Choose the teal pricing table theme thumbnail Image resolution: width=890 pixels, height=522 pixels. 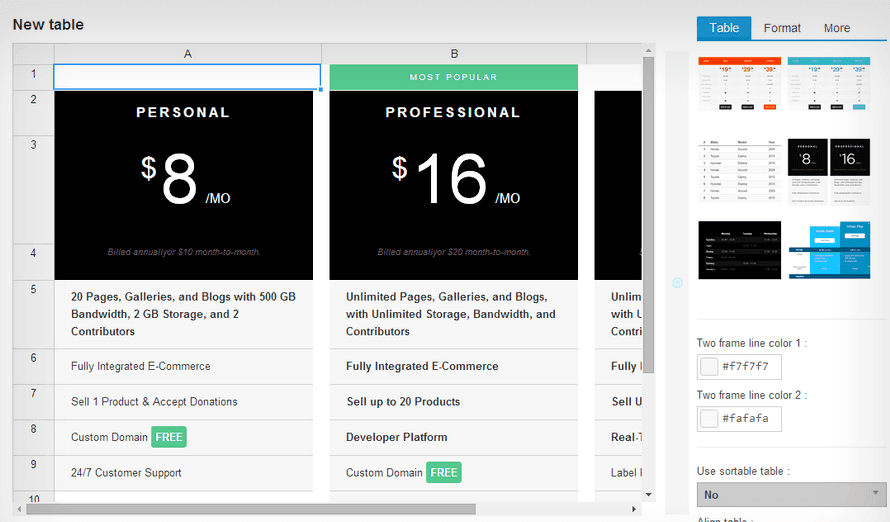[x=829, y=84]
